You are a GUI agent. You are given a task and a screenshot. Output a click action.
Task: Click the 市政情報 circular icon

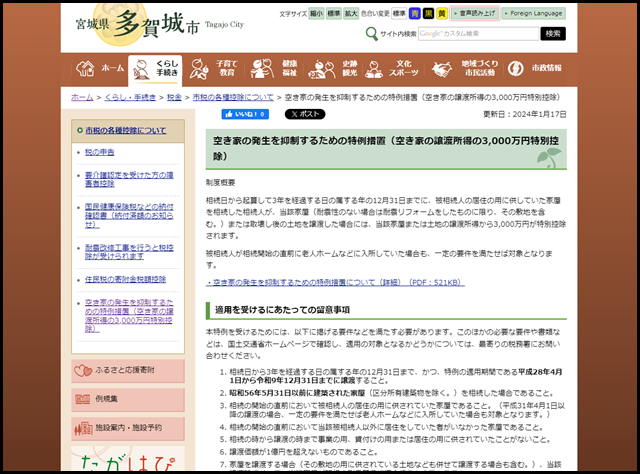coord(516,68)
